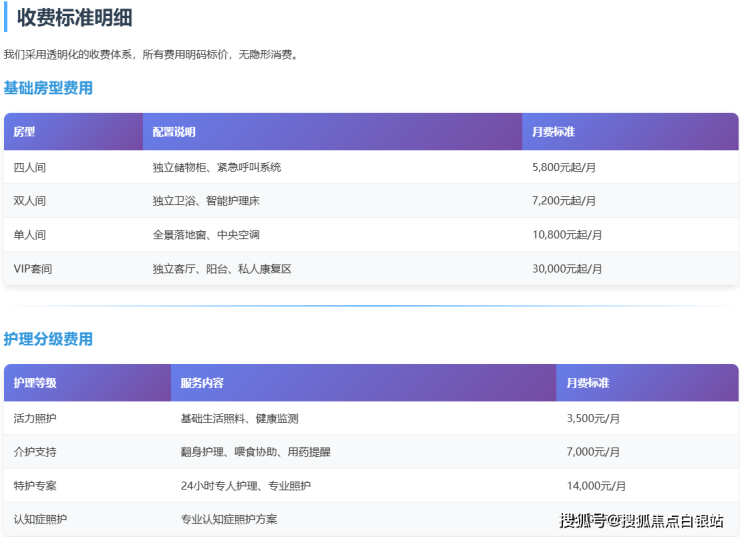Click the 特护专案 care level cell
740x537 pixels.
click(x=35, y=486)
